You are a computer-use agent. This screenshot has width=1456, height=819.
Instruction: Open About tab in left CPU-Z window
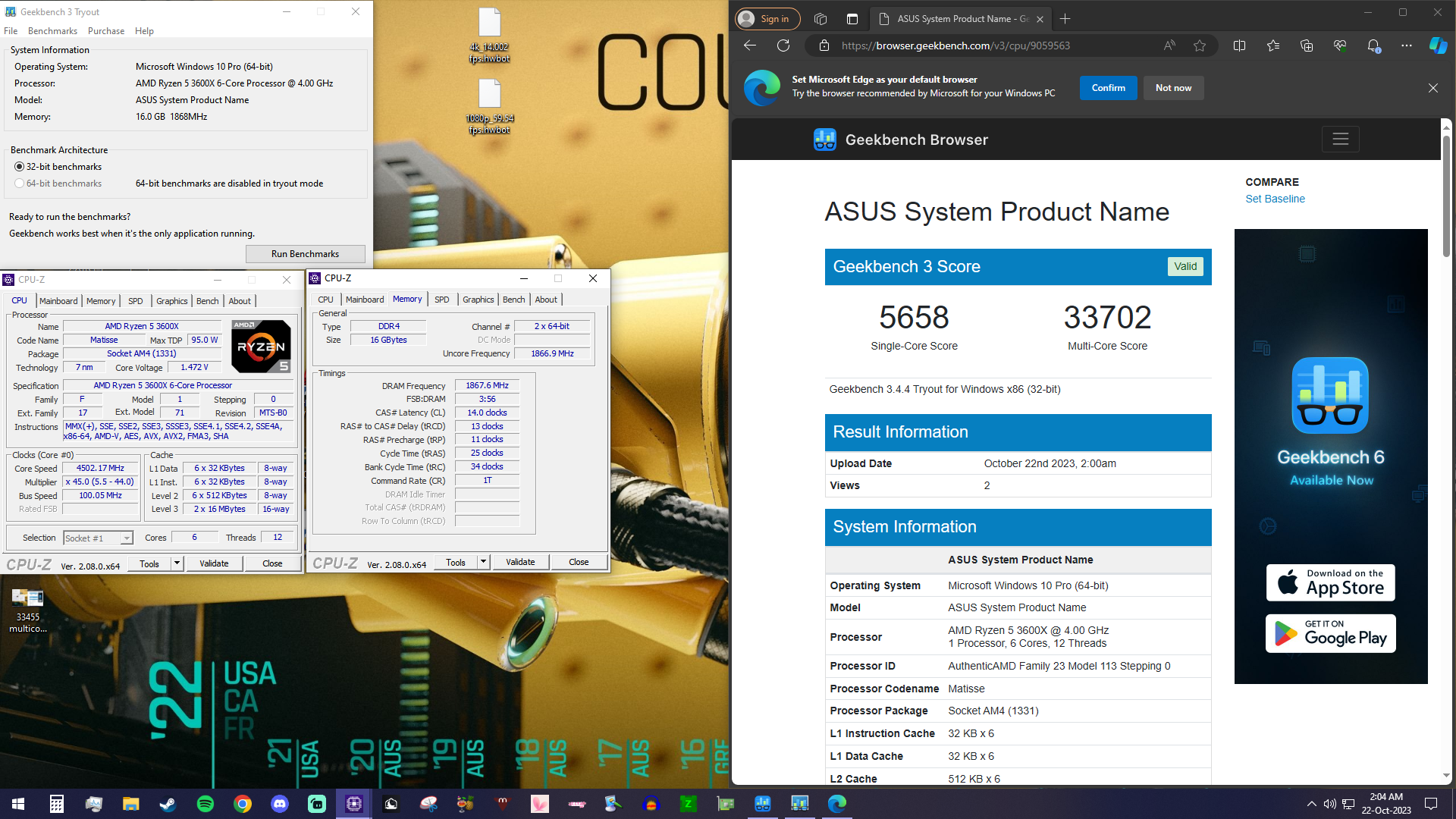[x=240, y=301]
